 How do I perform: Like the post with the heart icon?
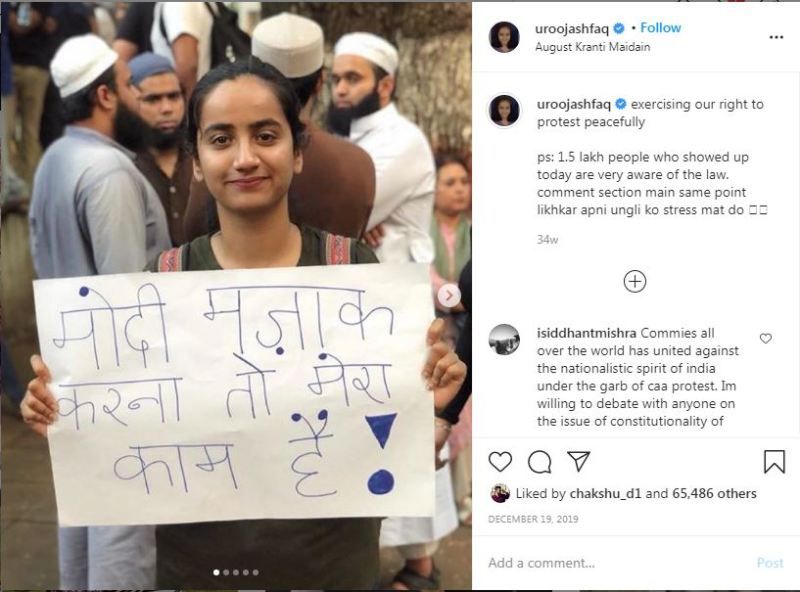coord(500,461)
